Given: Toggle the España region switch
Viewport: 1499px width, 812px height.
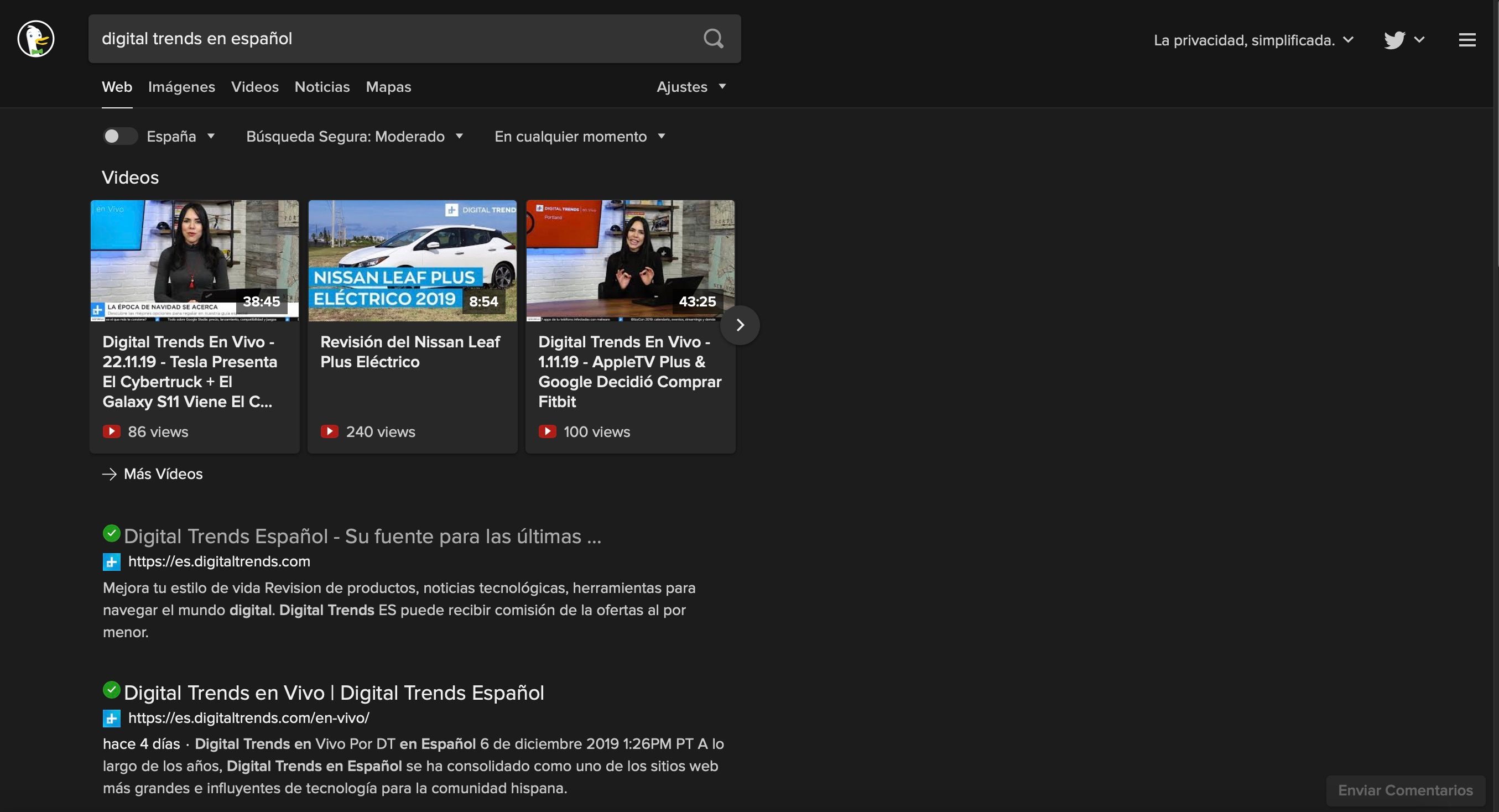Looking at the screenshot, I should (x=120, y=136).
